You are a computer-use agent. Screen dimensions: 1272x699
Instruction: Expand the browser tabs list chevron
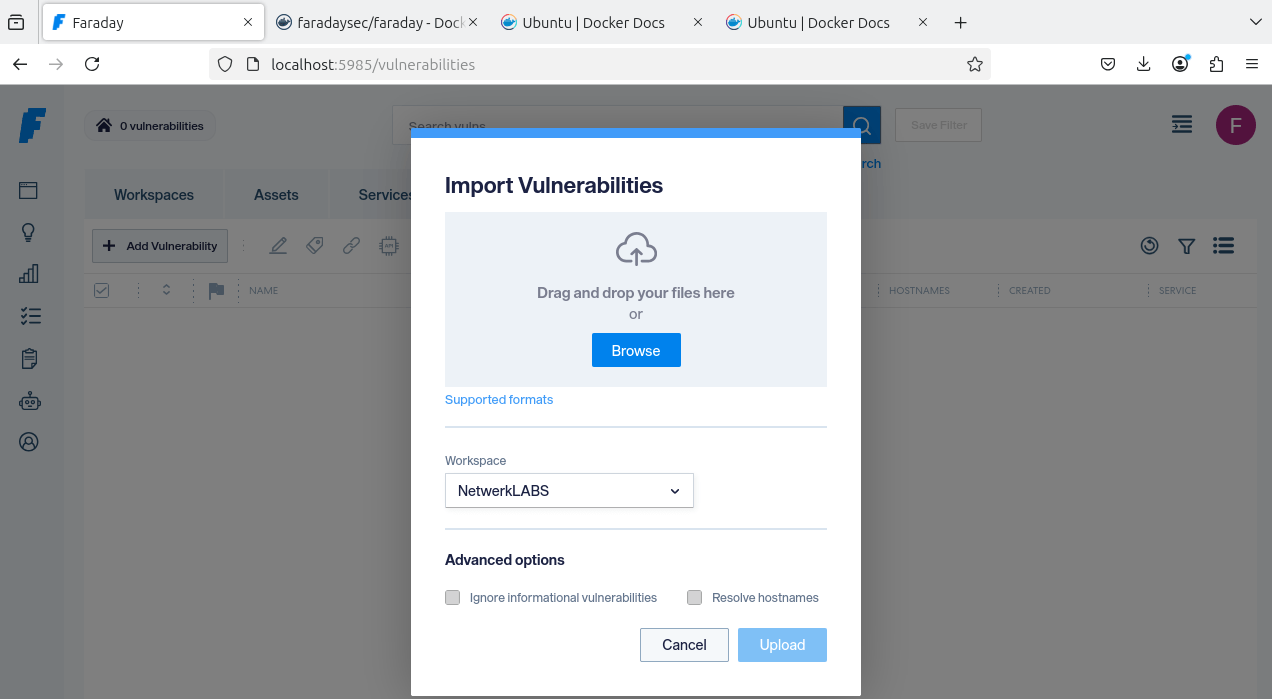[x=1255, y=22]
